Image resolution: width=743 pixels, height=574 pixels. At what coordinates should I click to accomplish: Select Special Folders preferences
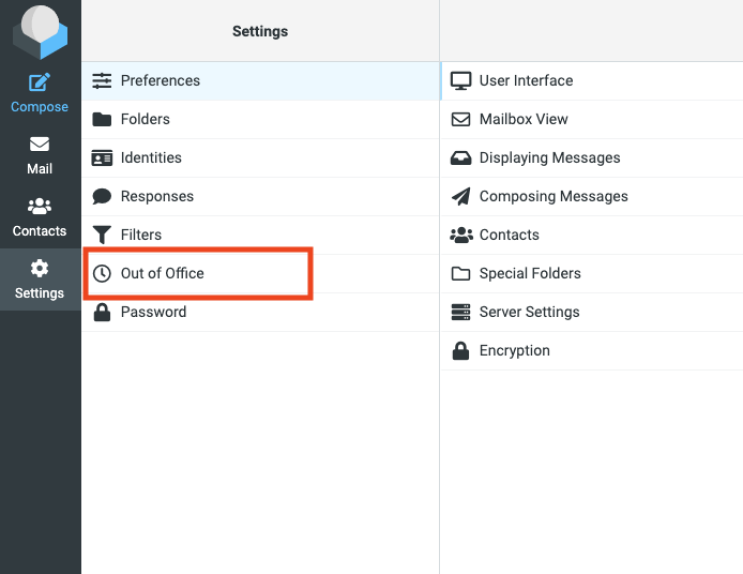[529, 274]
